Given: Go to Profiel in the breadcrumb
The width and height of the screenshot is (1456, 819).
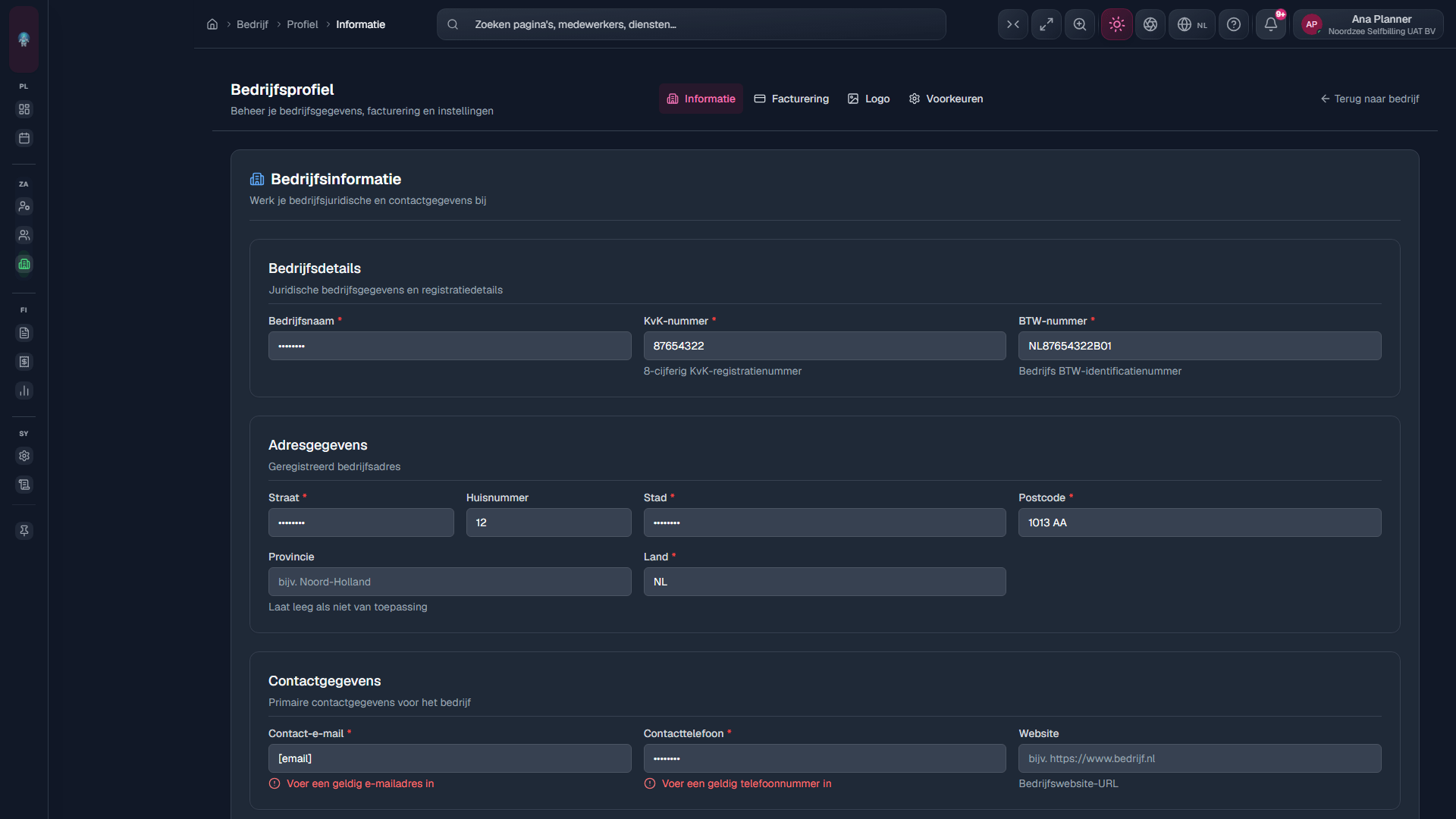Looking at the screenshot, I should pyautogui.click(x=303, y=24).
